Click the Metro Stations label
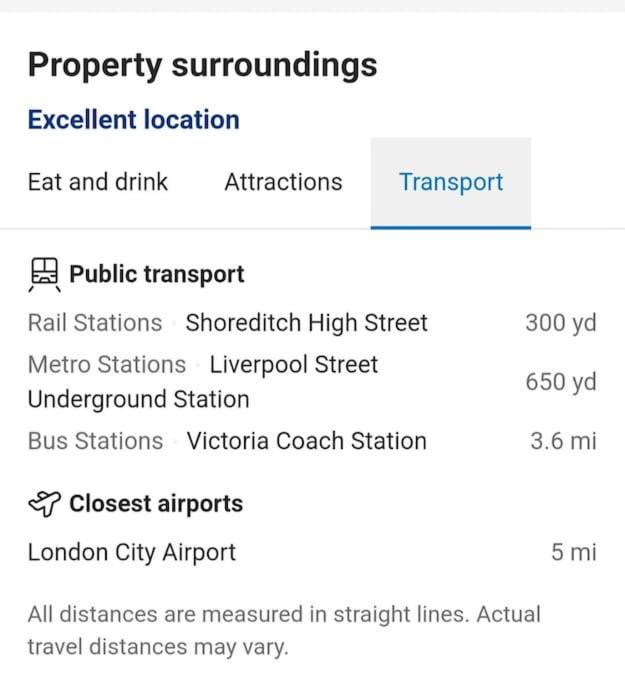This screenshot has height=683, width=625. (107, 364)
